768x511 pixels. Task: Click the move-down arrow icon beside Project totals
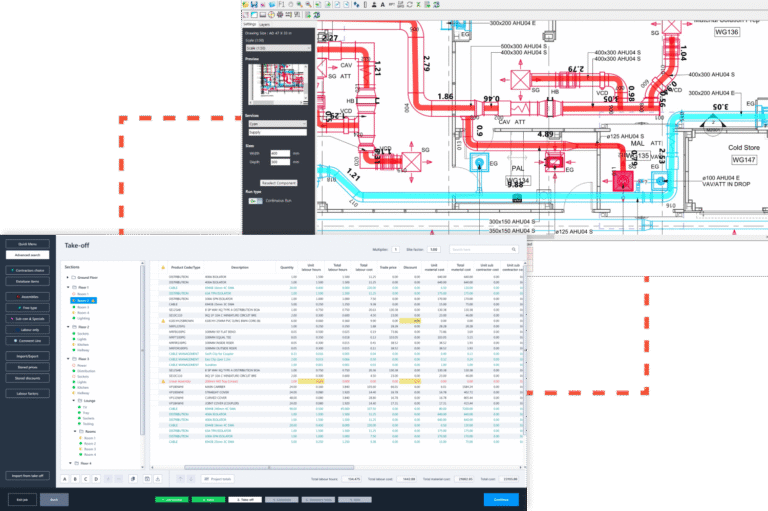(191, 479)
